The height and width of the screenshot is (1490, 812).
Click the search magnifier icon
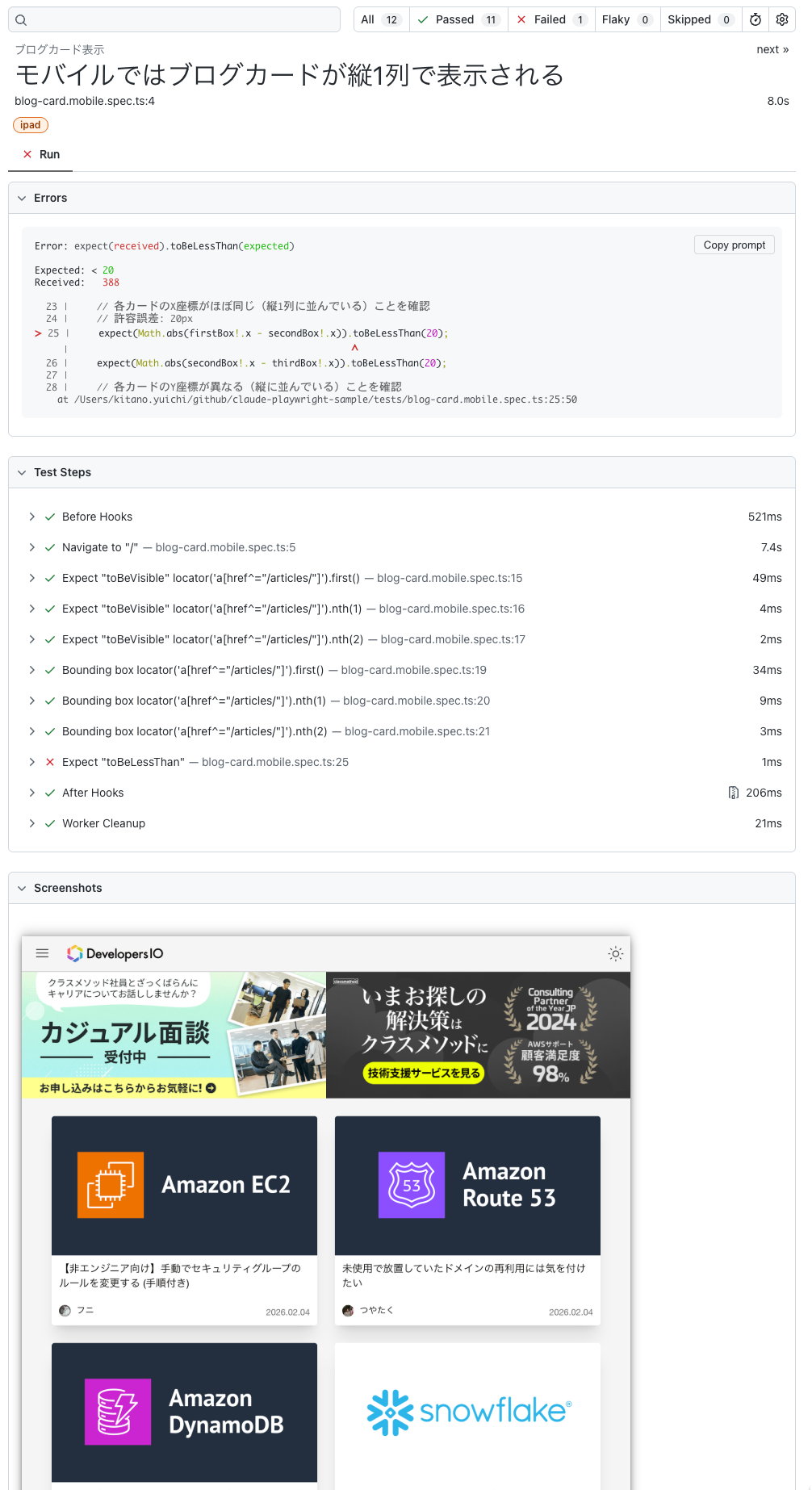(21, 20)
